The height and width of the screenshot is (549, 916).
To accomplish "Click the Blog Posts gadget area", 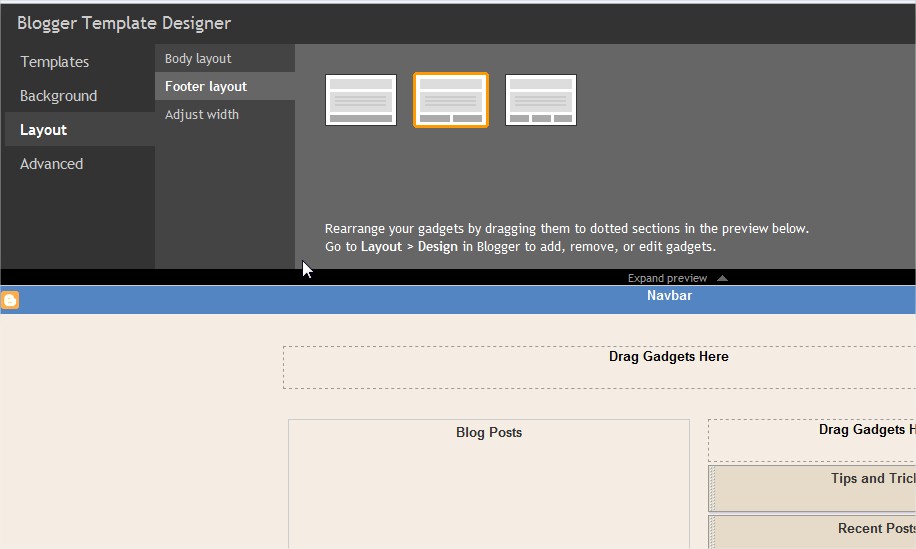I will coord(489,484).
